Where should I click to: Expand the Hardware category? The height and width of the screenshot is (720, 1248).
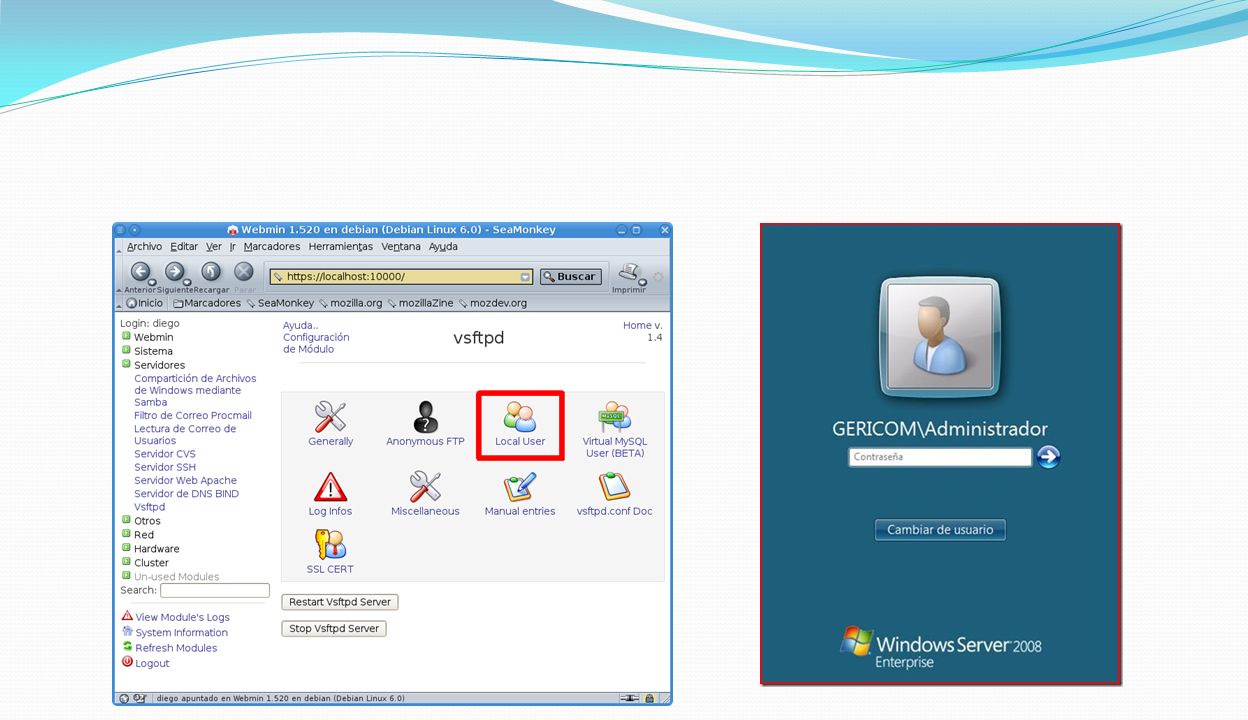coord(127,548)
